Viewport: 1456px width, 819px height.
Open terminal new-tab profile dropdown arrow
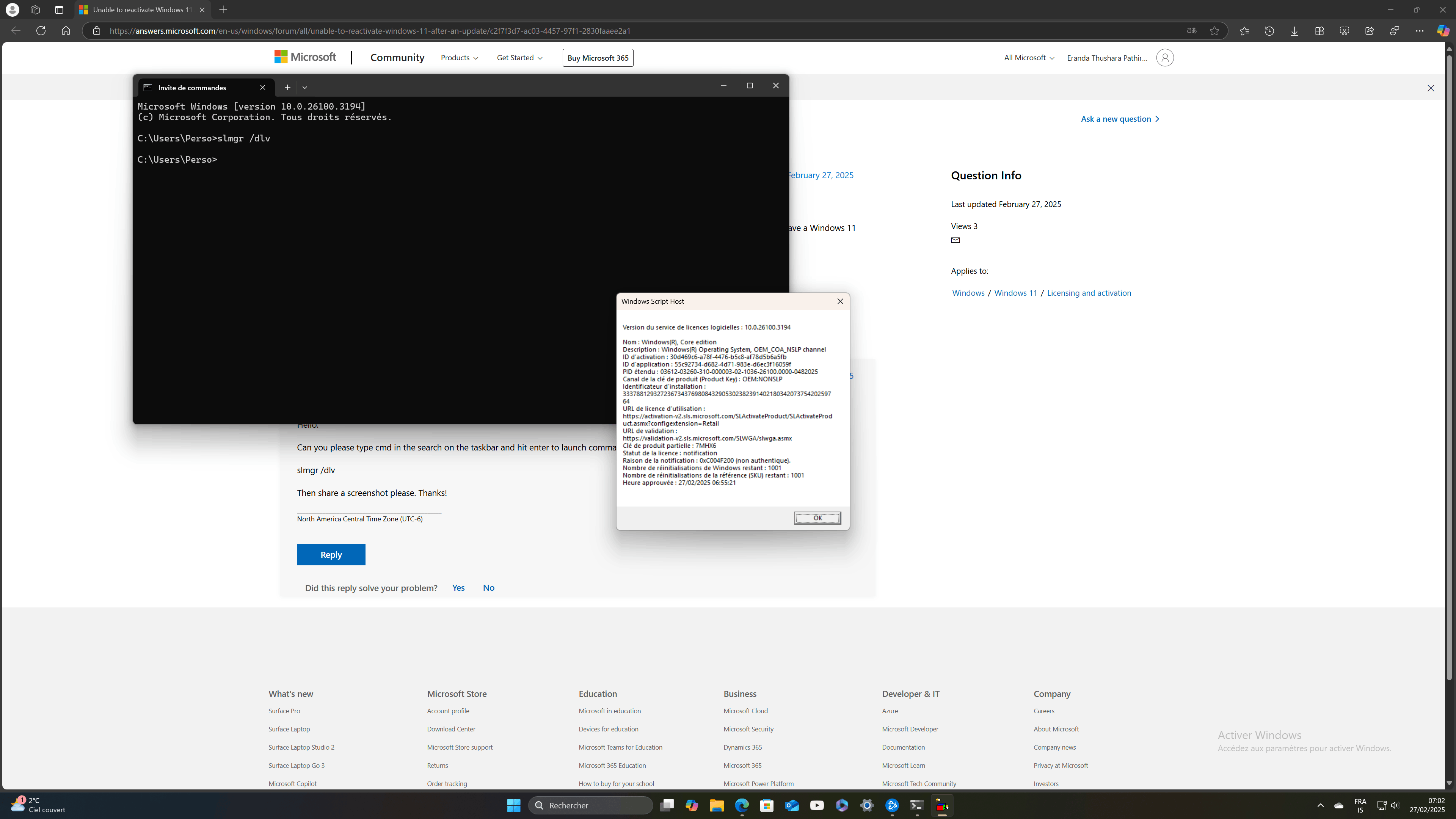[304, 87]
